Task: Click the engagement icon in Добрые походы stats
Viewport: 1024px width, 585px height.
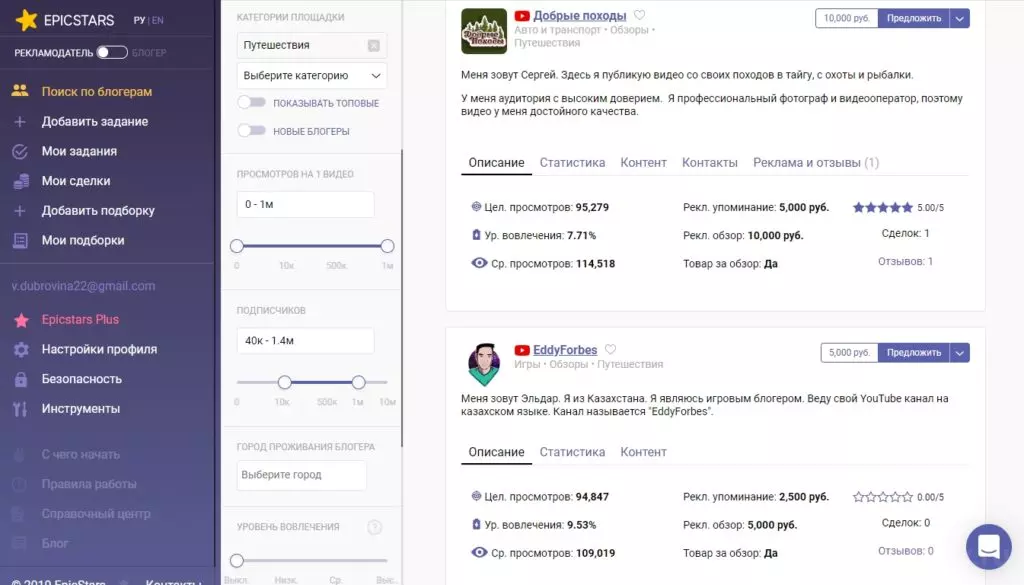Action: point(476,234)
